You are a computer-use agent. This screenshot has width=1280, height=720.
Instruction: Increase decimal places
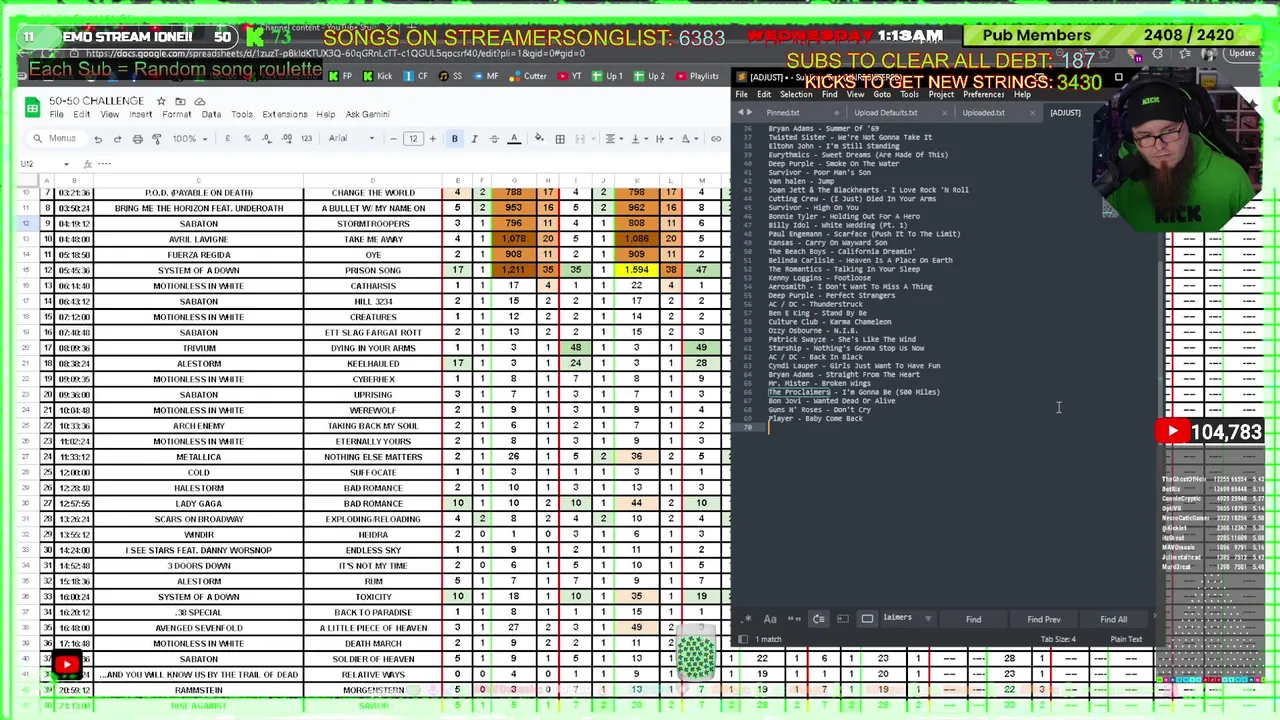[286, 139]
